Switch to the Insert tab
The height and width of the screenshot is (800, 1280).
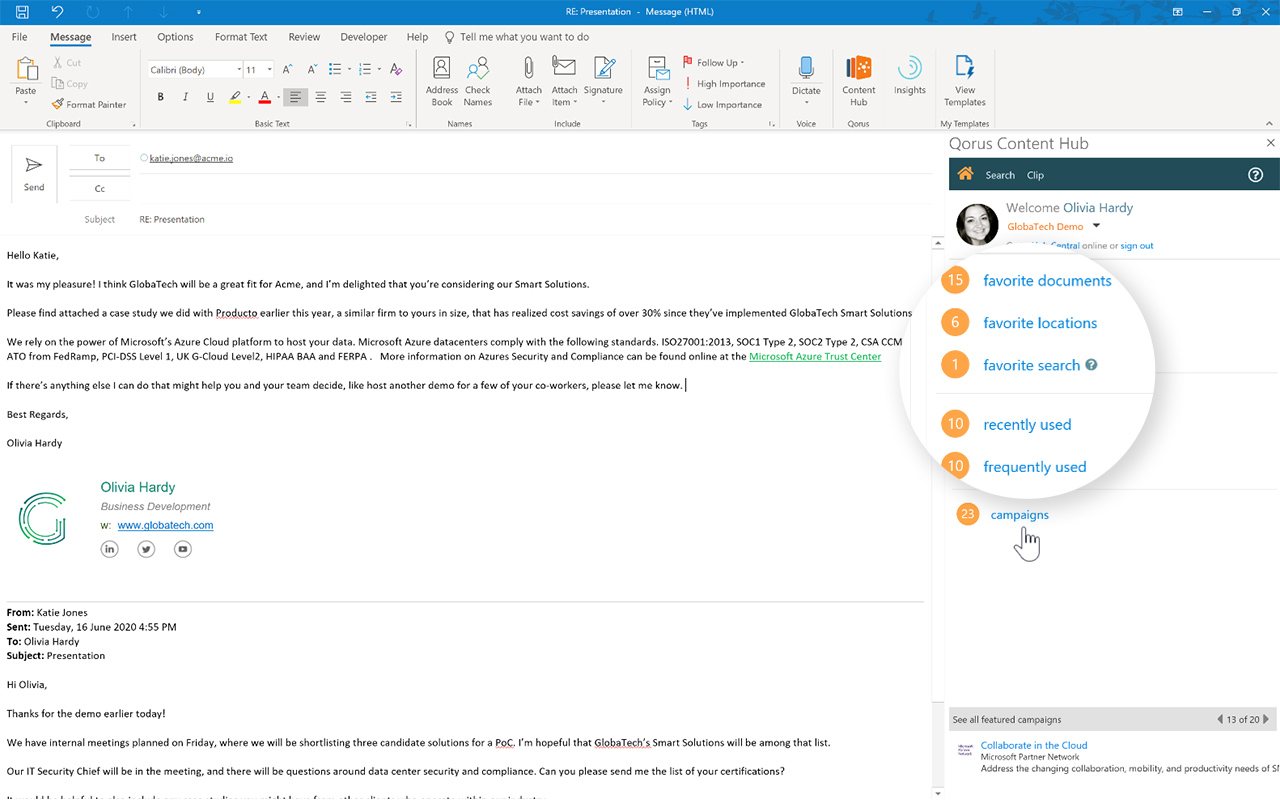pyautogui.click(x=124, y=37)
